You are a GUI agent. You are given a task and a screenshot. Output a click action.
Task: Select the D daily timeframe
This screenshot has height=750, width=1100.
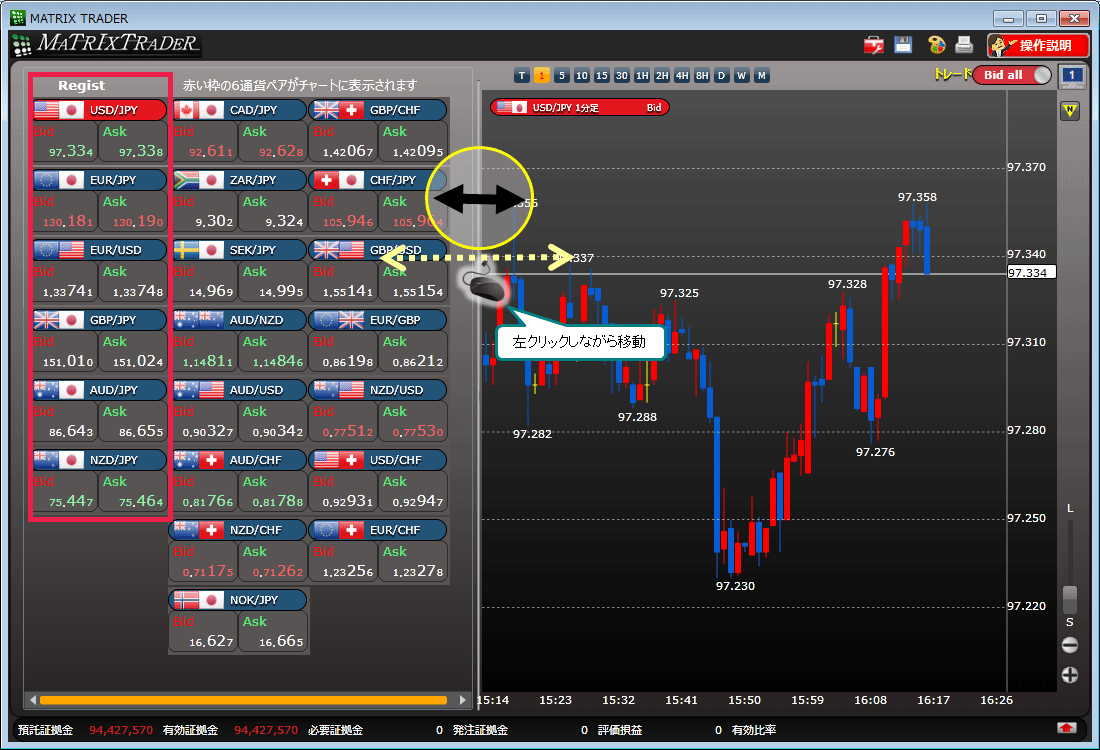722,76
